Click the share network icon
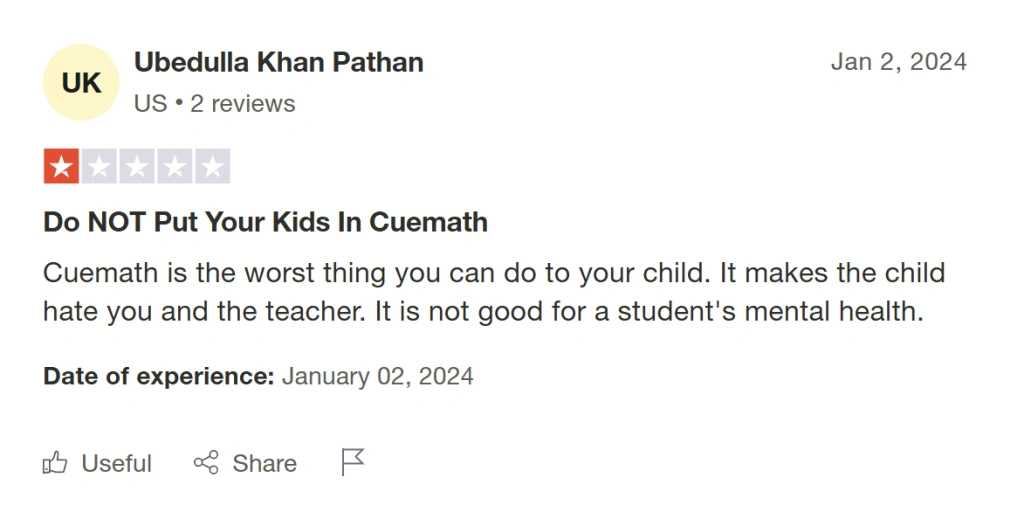This screenshot has height=505, width=1024. (206, 463)
